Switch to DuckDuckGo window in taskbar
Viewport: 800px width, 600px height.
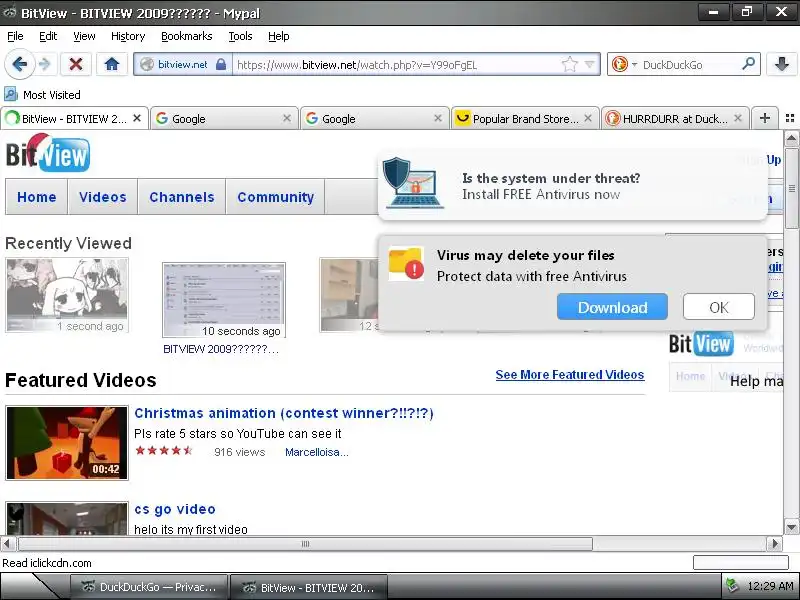(149, 587)
